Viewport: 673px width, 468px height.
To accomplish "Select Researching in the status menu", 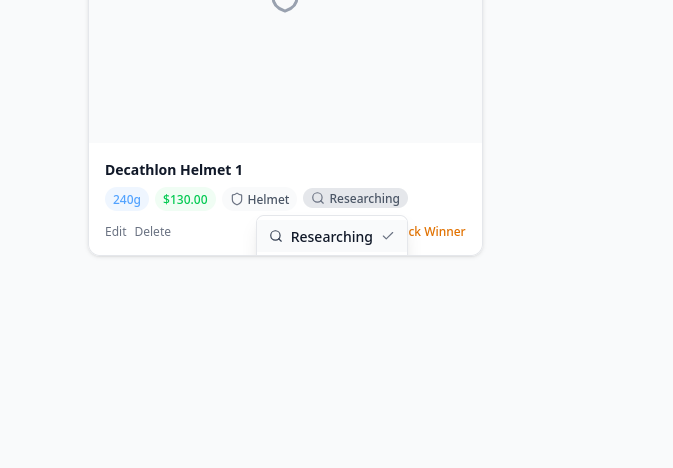I will tap(331, 237).
